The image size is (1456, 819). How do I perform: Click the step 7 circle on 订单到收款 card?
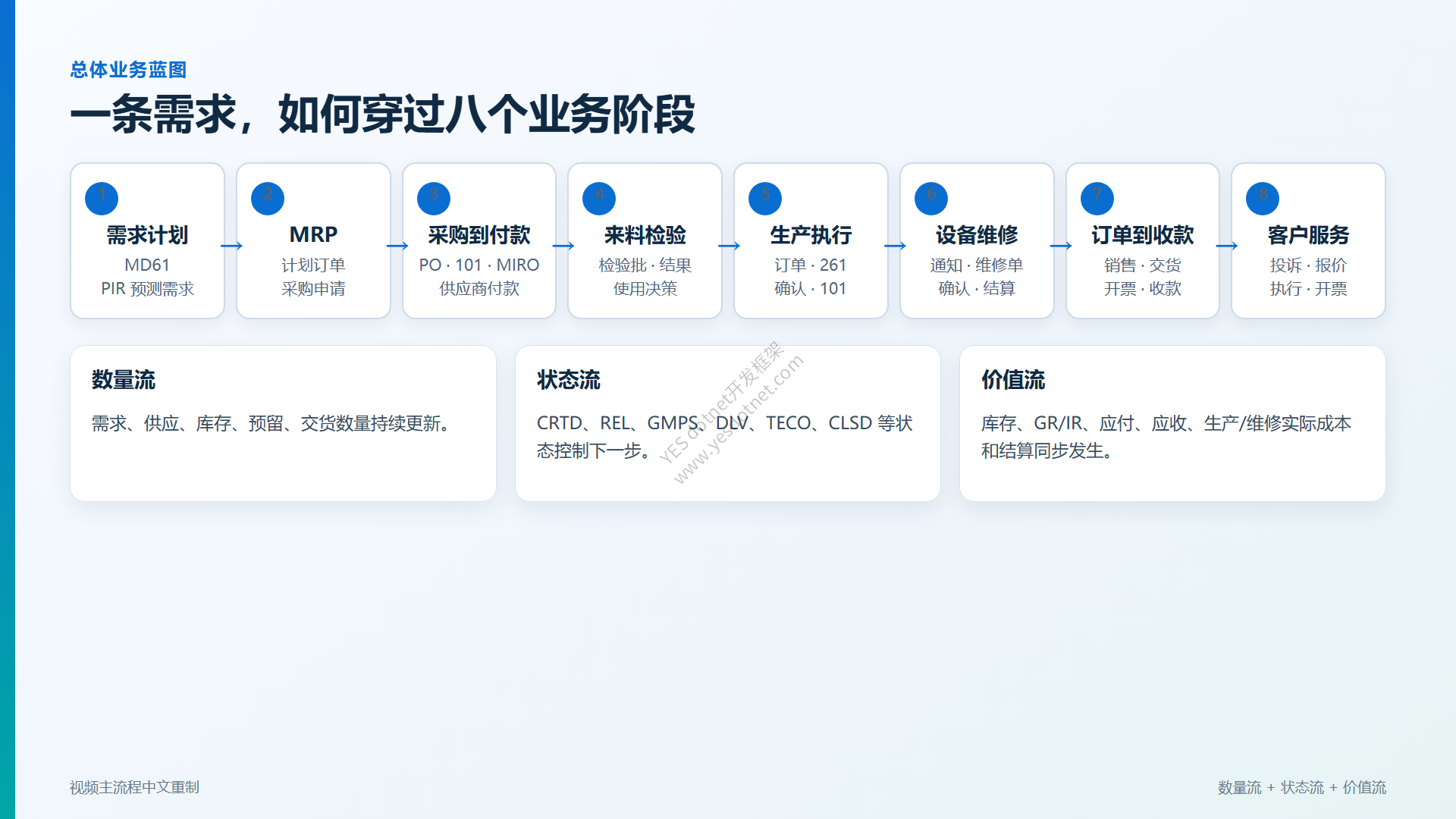point(1097,199)
